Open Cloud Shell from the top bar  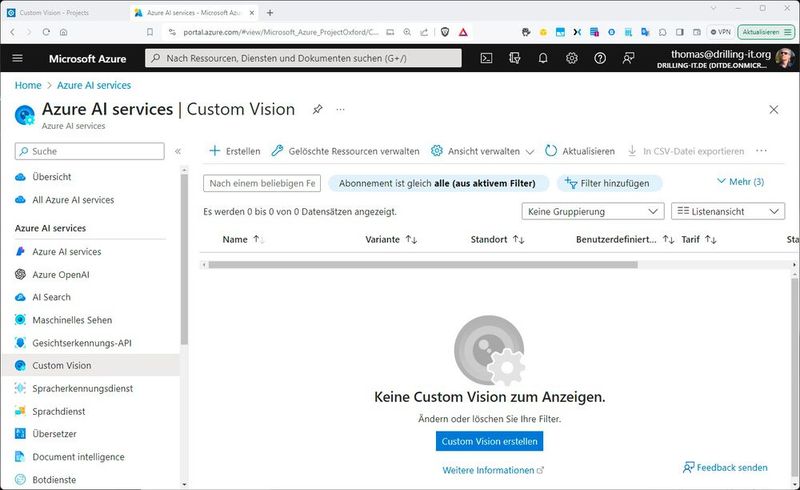click(x=486, y=58)
